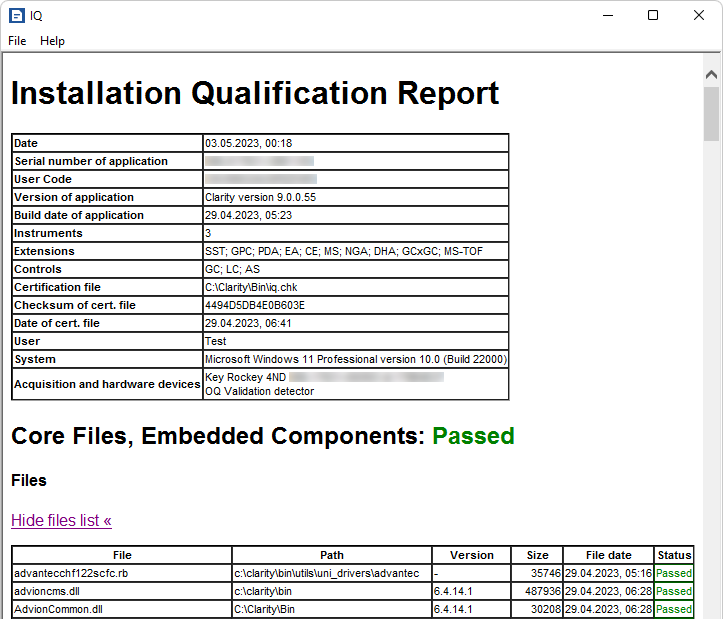Click the Size column header
This screenshot has height=619, width=723.
[x=538, y=555]
